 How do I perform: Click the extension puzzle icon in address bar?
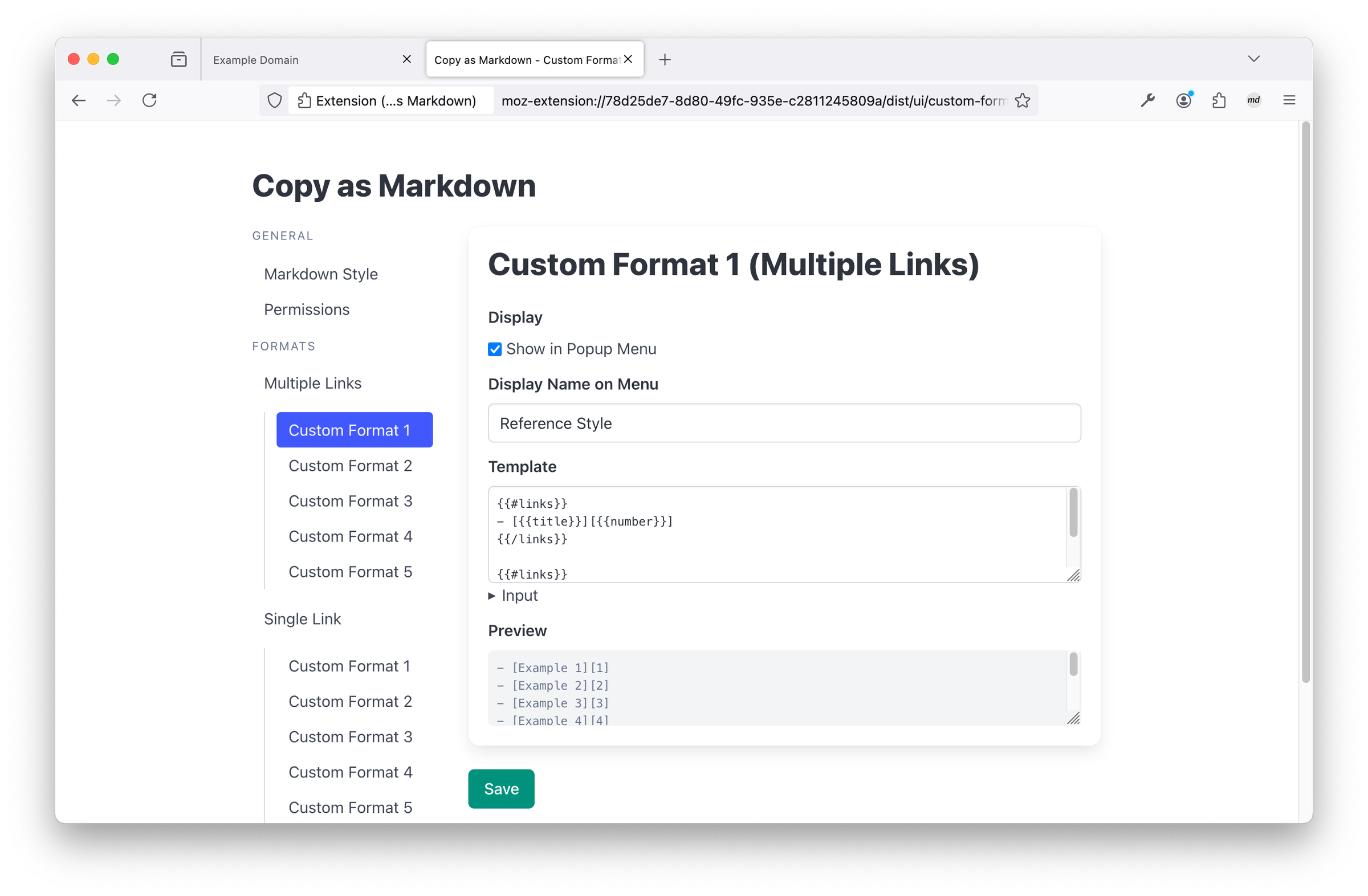(x=304, y=100)
